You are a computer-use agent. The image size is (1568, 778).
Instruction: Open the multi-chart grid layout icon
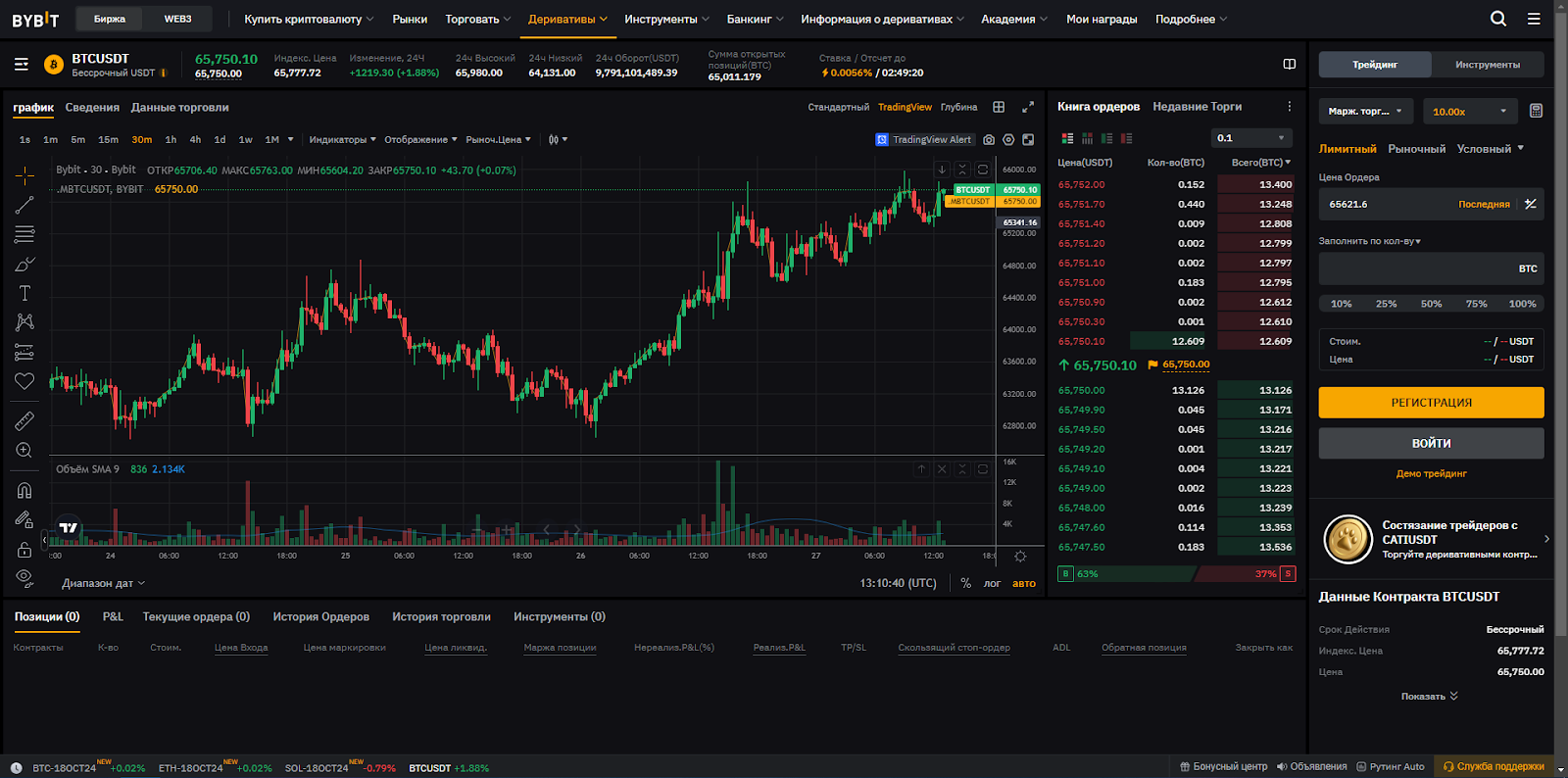[x=999, y=107]
